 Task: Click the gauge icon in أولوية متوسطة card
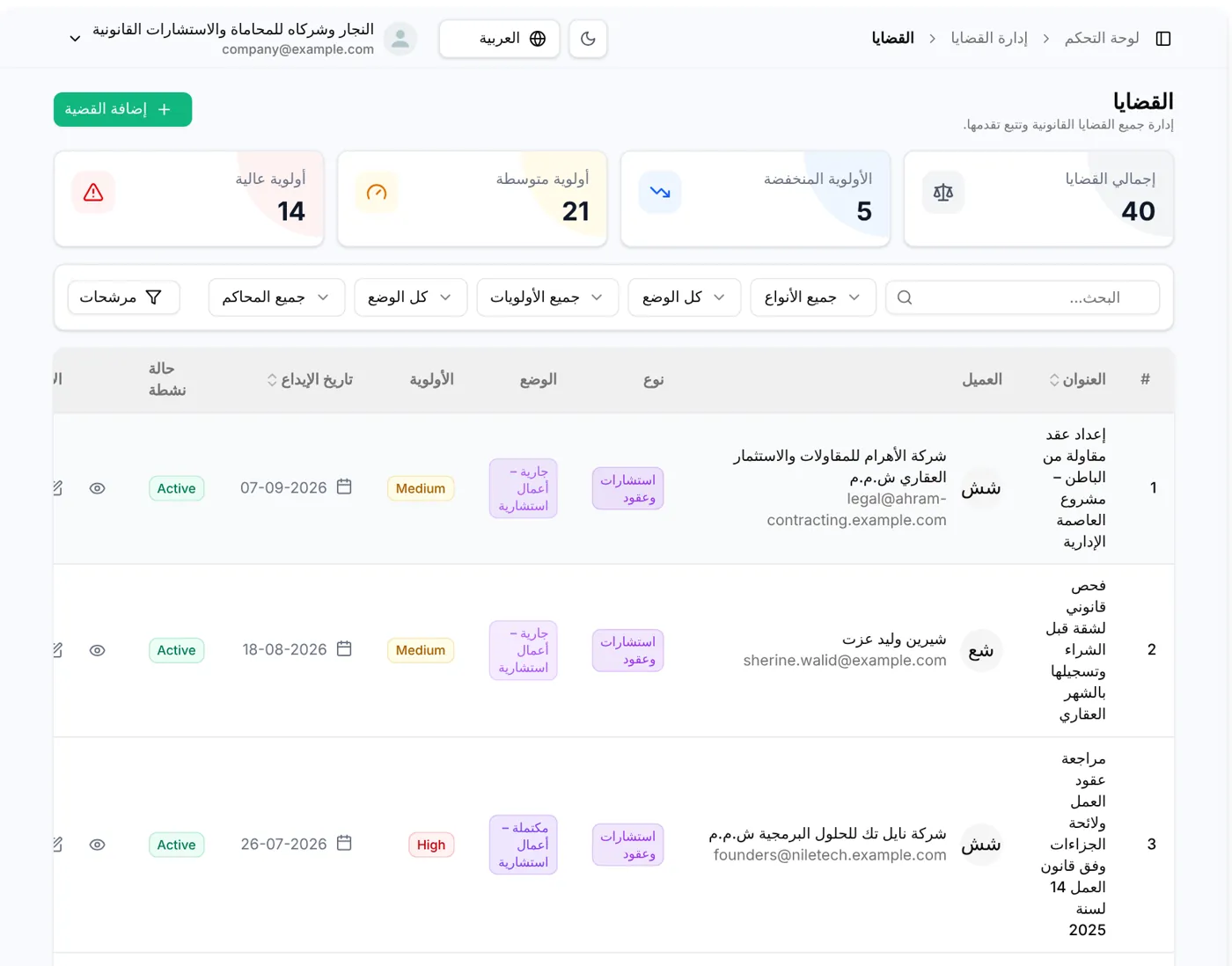coord(377,193)
